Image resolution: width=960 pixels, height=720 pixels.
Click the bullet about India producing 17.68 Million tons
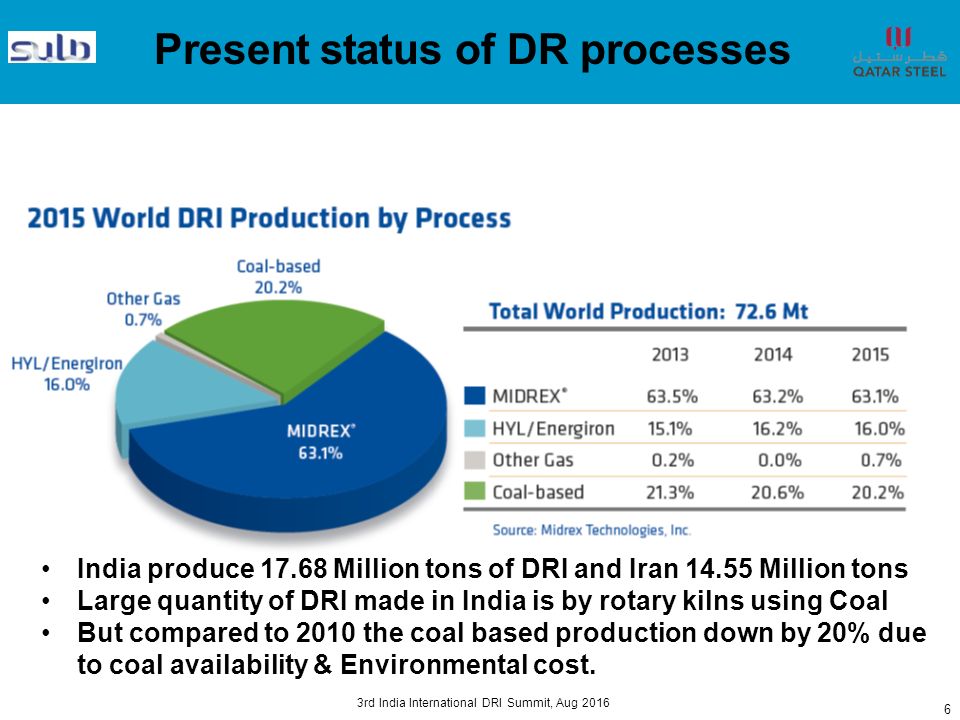[x=492, y=569]
